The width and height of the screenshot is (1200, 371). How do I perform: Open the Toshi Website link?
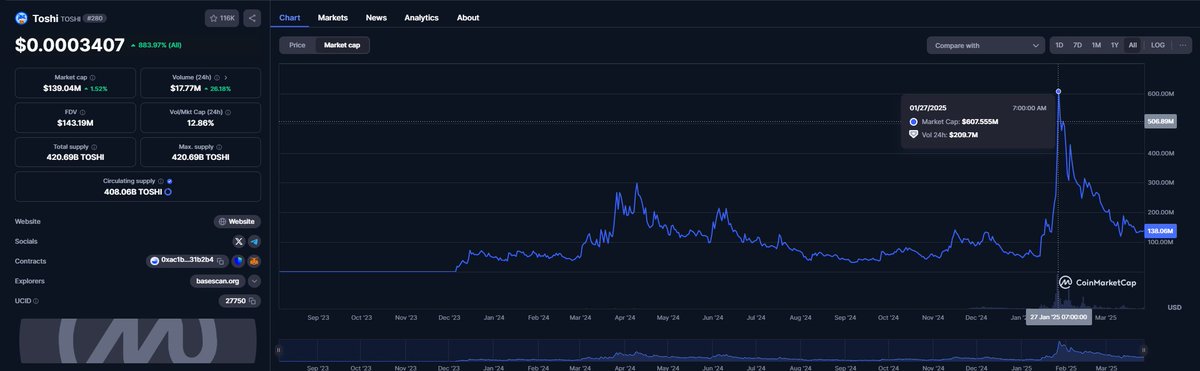tap(237, 221)
